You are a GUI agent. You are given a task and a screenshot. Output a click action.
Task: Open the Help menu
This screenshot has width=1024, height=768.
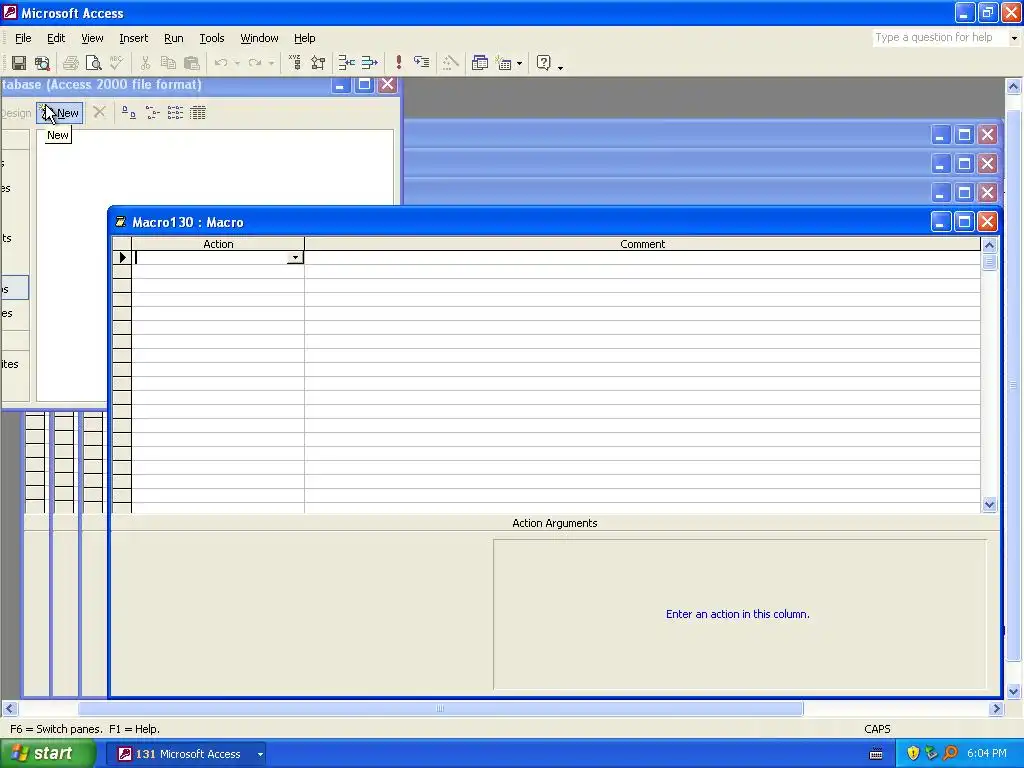click(304, 38)
